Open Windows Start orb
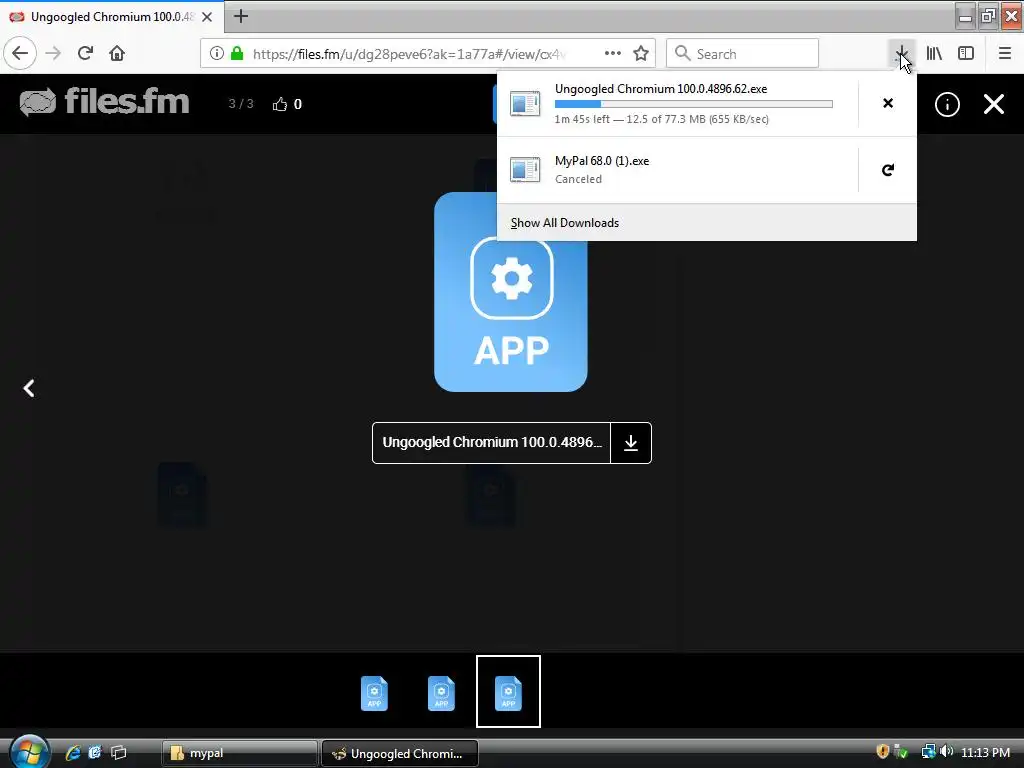 29,752
